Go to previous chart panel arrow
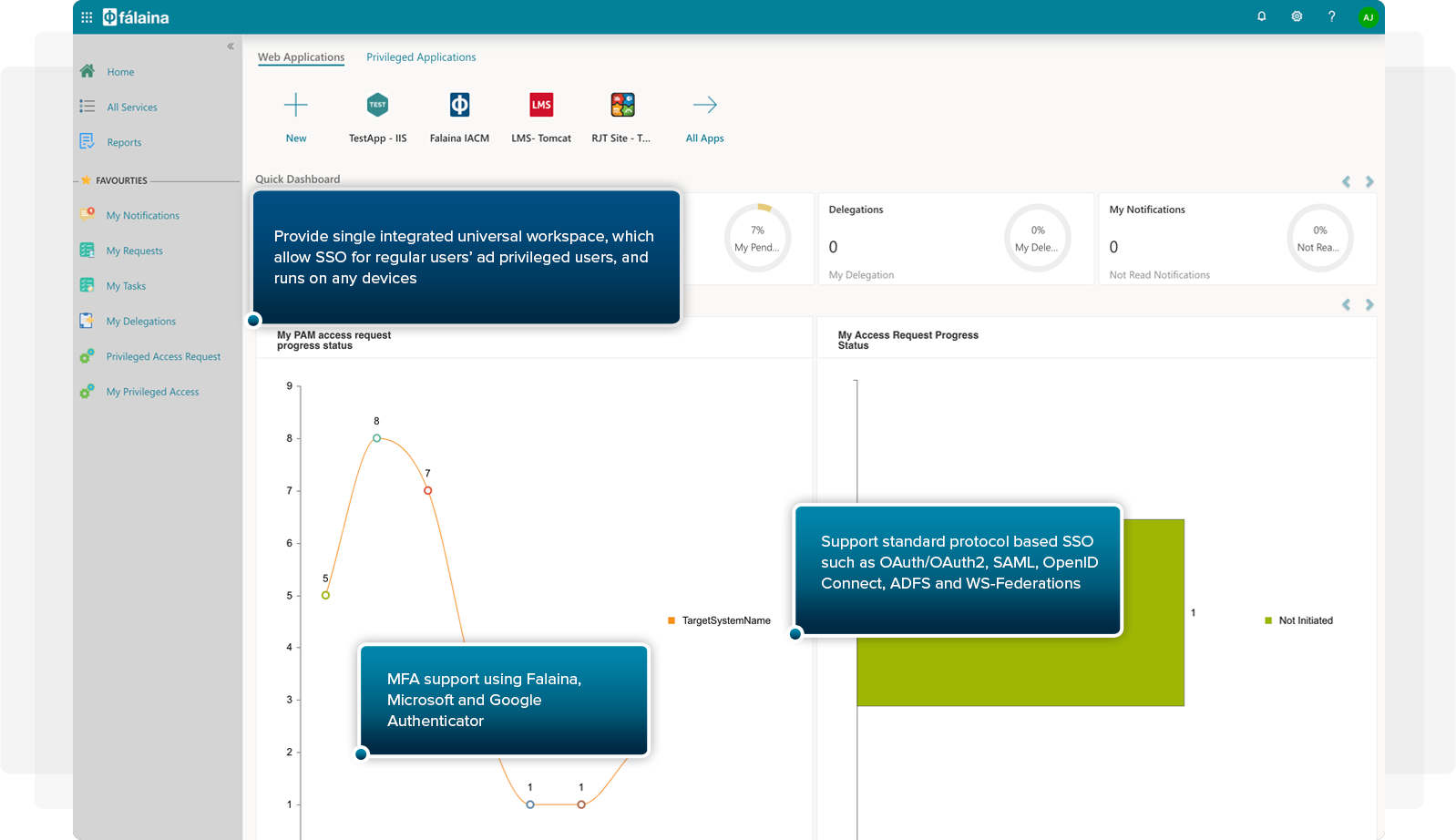This screenshot has height=840, width=1456. point(1346,304)
